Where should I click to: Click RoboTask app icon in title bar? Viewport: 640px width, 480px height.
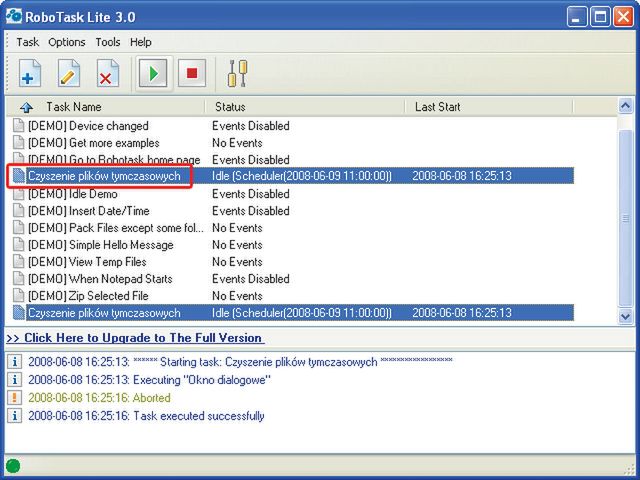click(14, 16)
